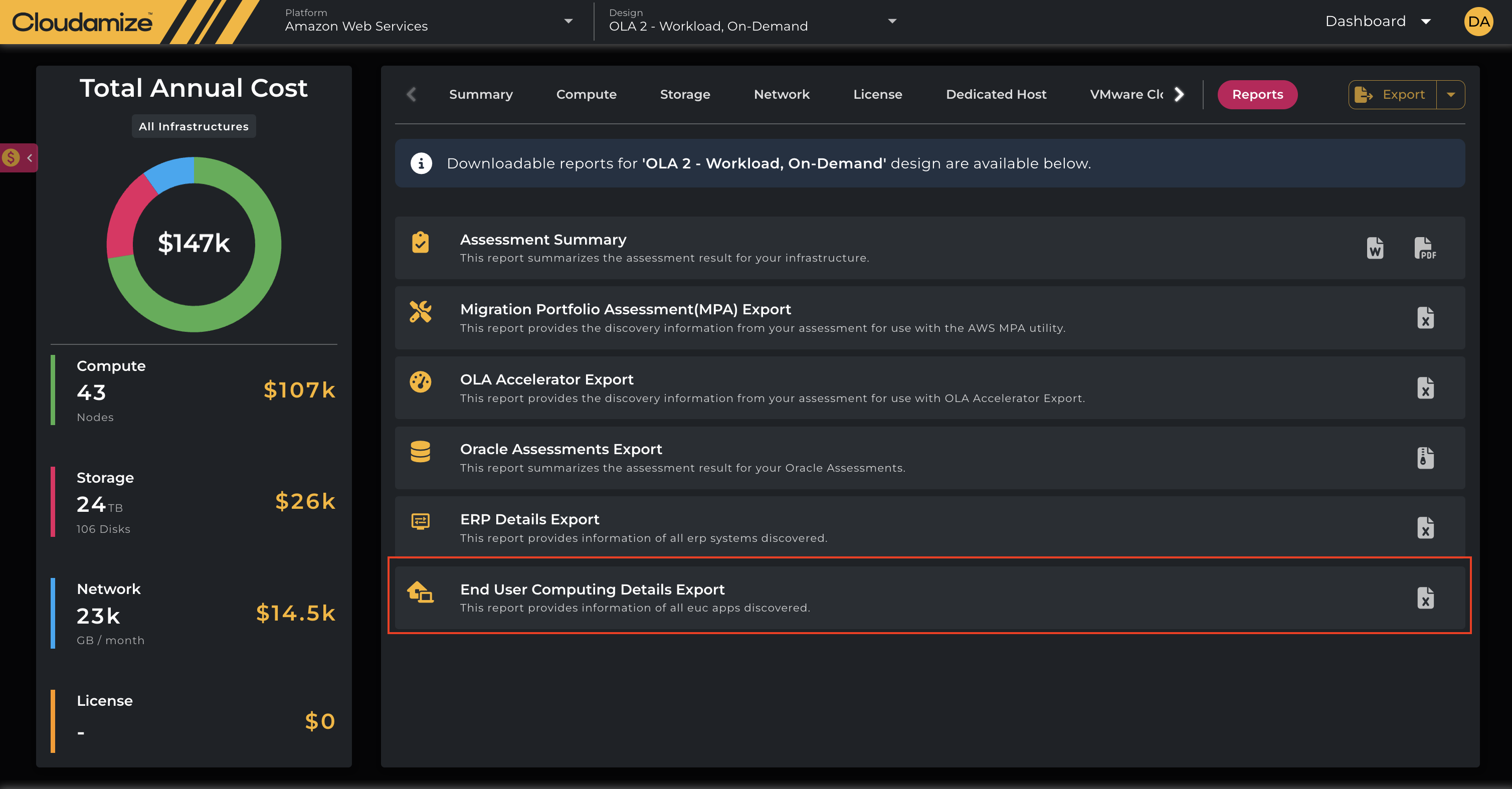
Task: Click the 106 Disks label
Action: coord(103,529)
